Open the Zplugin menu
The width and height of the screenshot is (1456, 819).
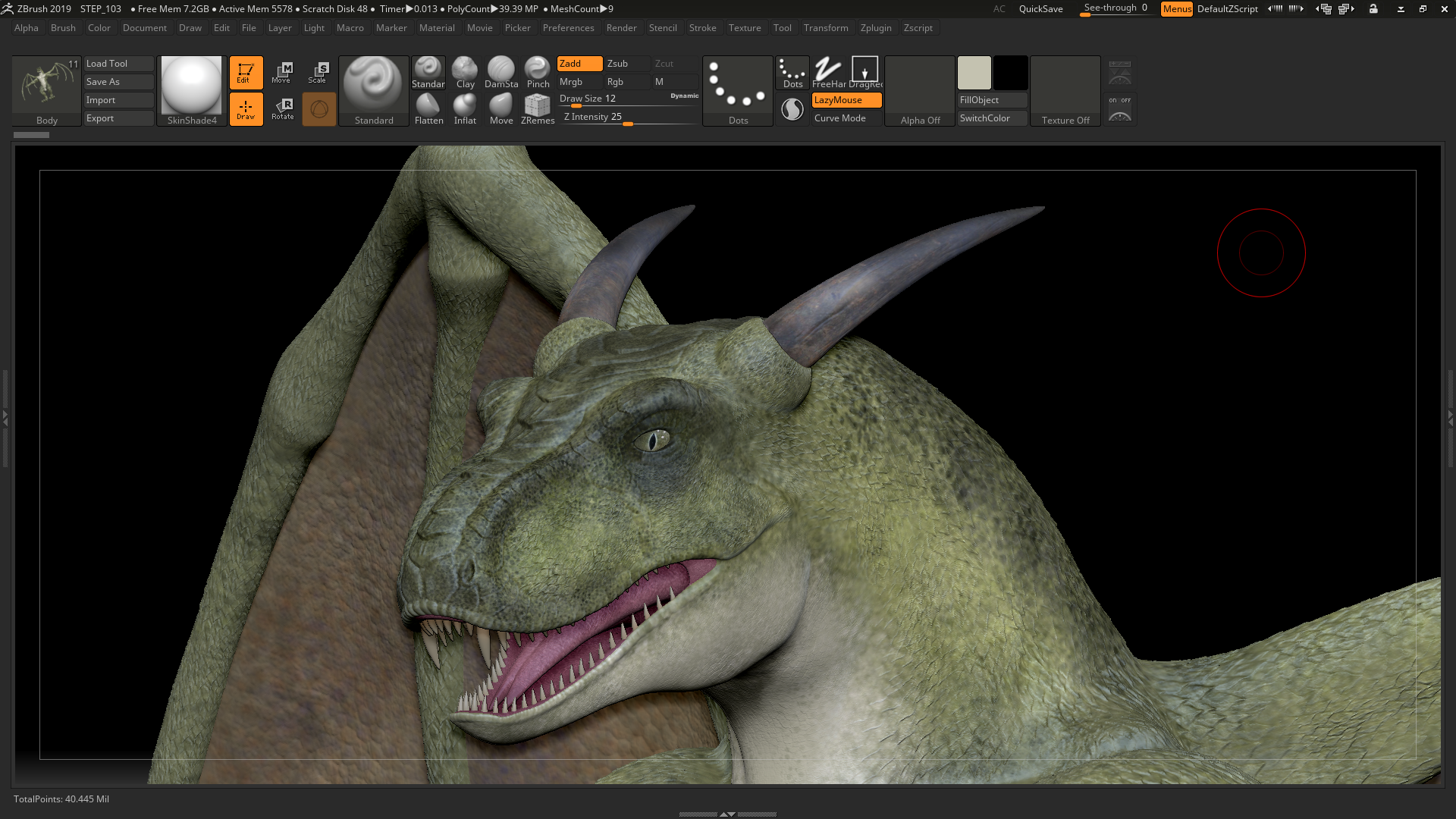(876, 28)
